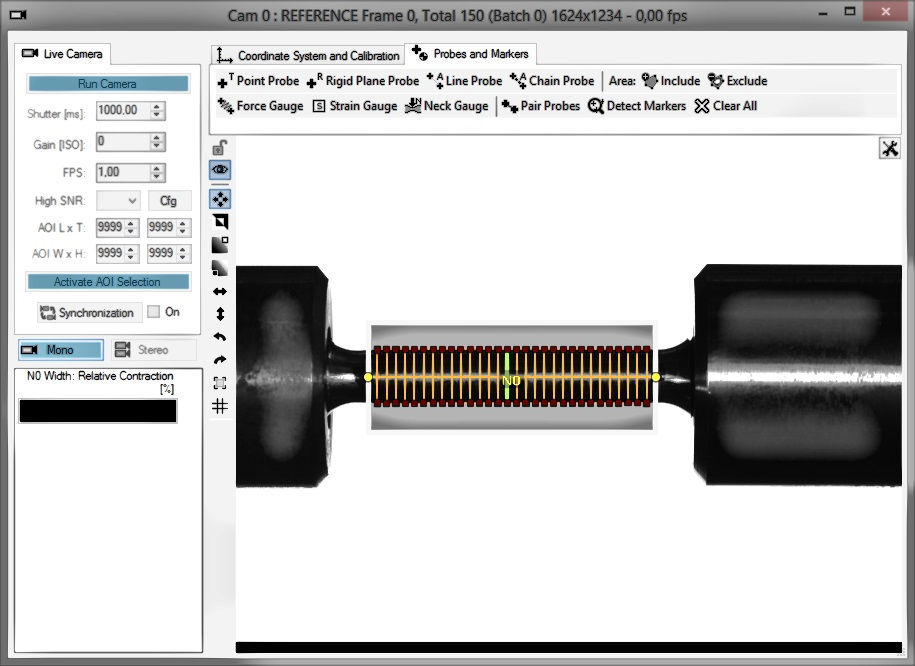Click AOI L x T second spinner arrows
The image size is (915, 666).
click(x=183, y=227)
